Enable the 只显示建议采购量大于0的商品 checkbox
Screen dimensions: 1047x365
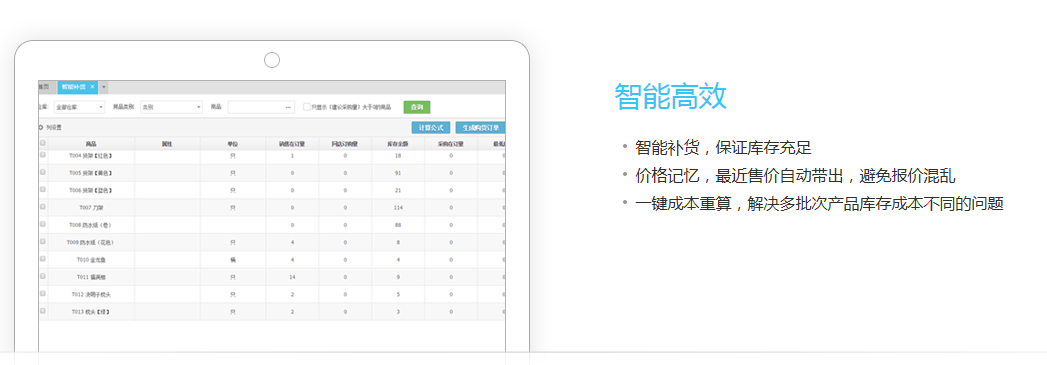(306, 107)
